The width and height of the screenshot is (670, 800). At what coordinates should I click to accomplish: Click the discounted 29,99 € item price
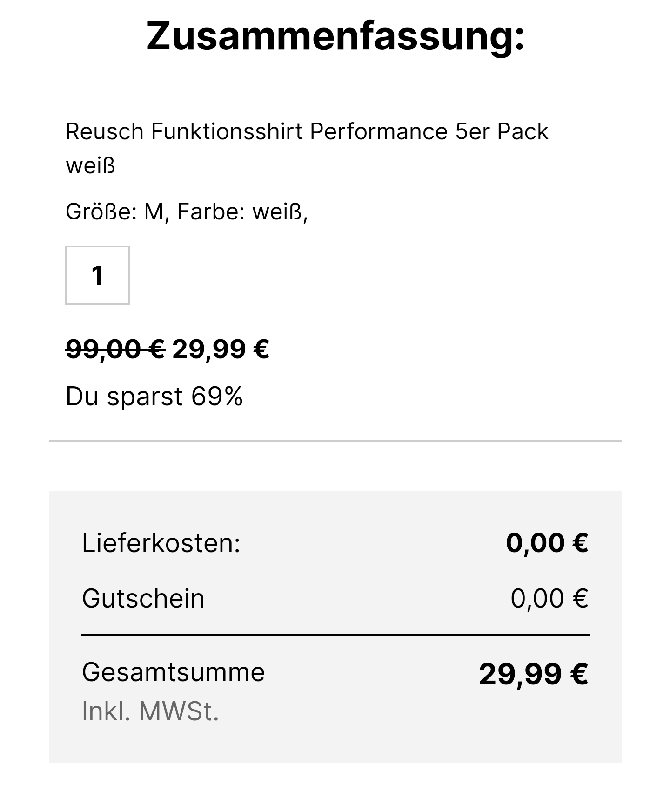pos(221,349)
